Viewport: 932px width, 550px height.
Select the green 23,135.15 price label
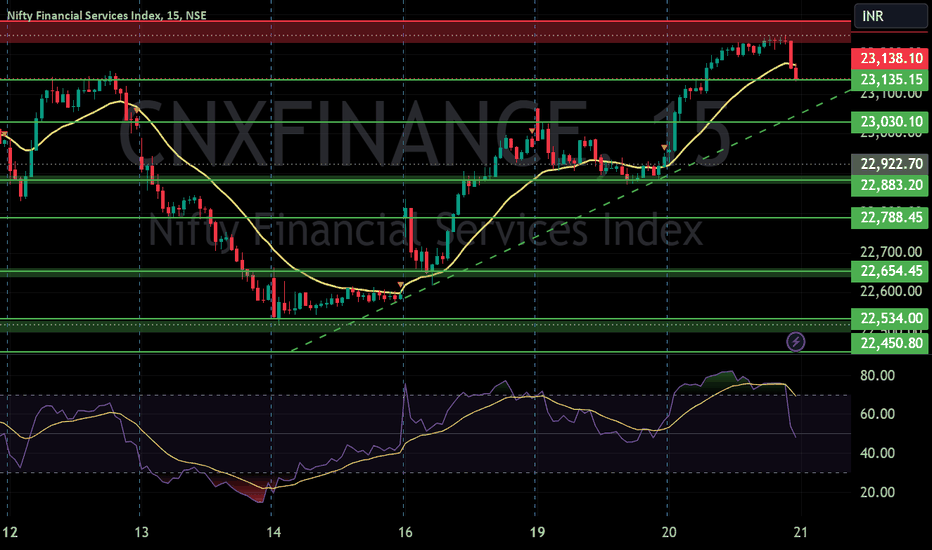[890, 80]
